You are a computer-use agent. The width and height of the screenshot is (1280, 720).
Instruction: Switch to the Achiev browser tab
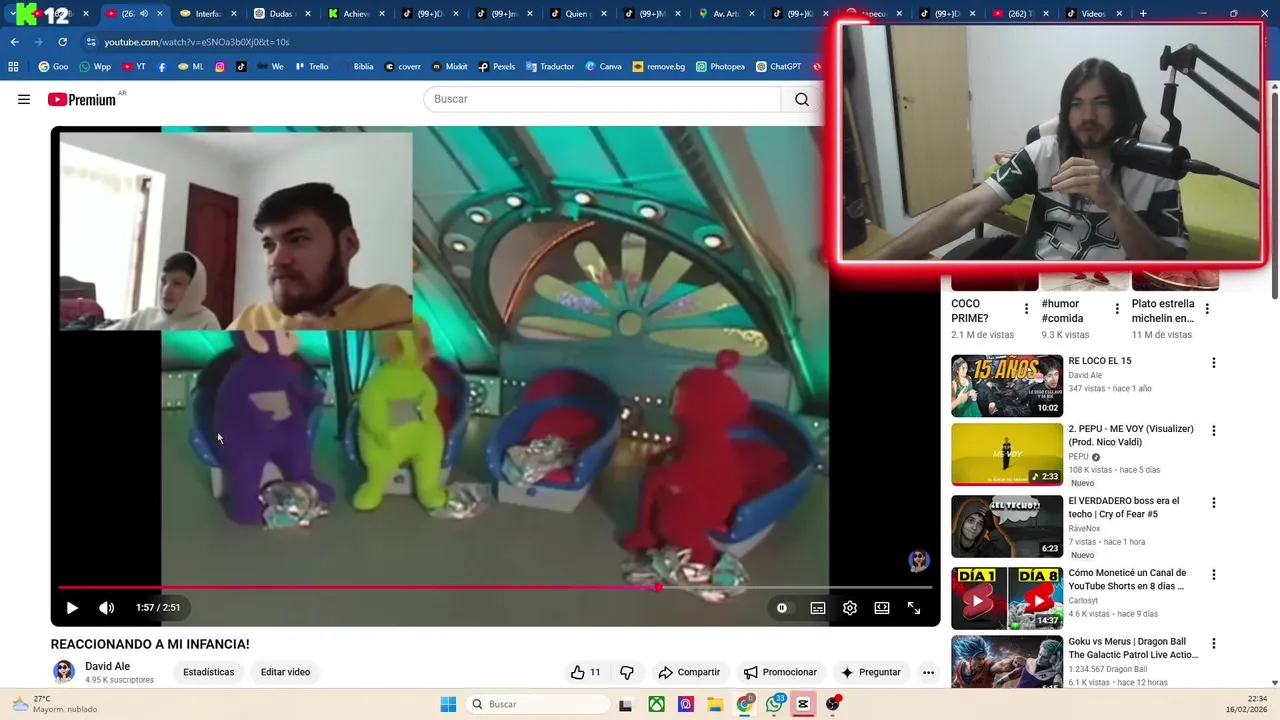click(x=356, y=14)
